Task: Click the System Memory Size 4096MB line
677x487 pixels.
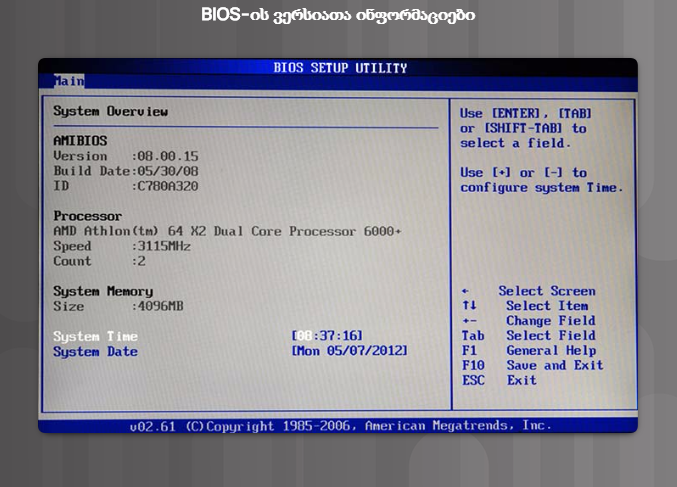Action: (x=118, y=307)
